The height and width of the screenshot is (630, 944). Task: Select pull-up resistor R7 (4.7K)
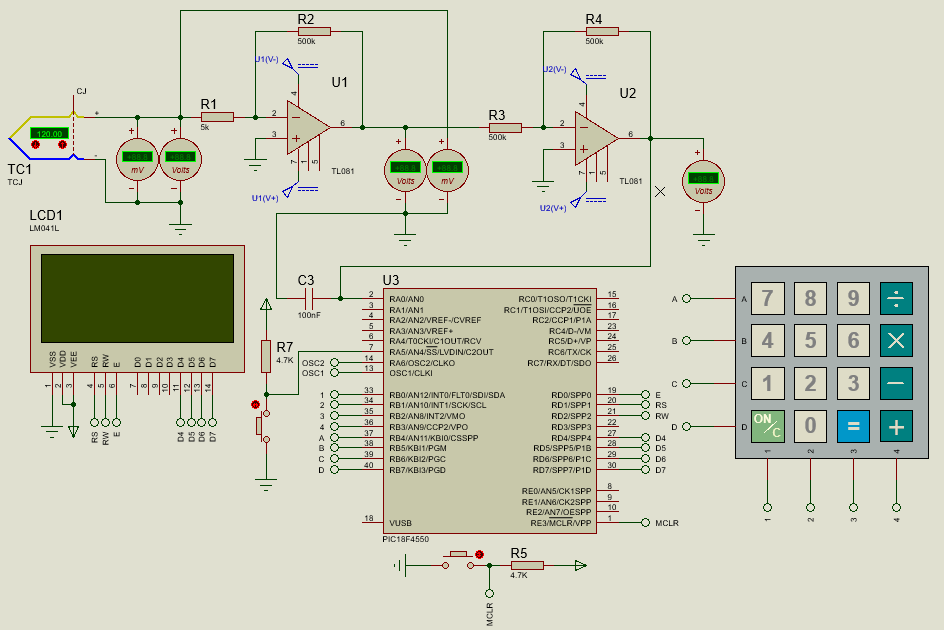click(266, 356)
